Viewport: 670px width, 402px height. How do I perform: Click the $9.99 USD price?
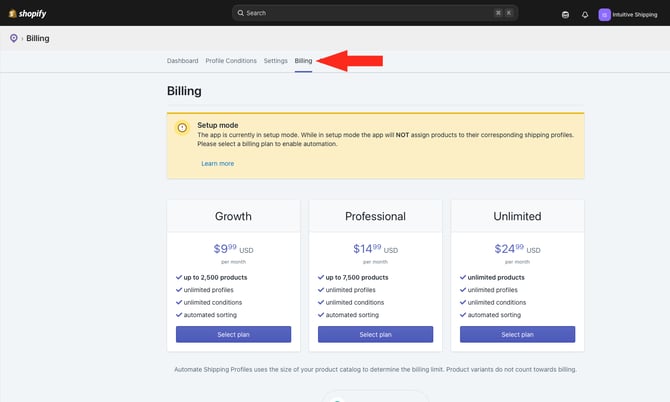233,249
